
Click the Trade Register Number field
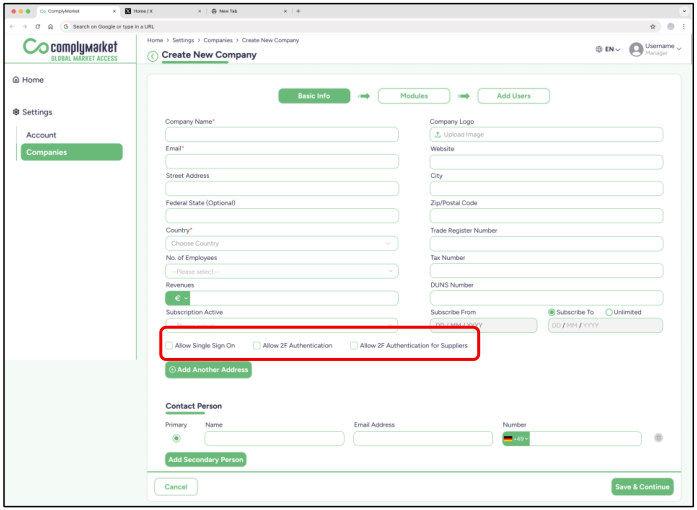tap(546, 244)
